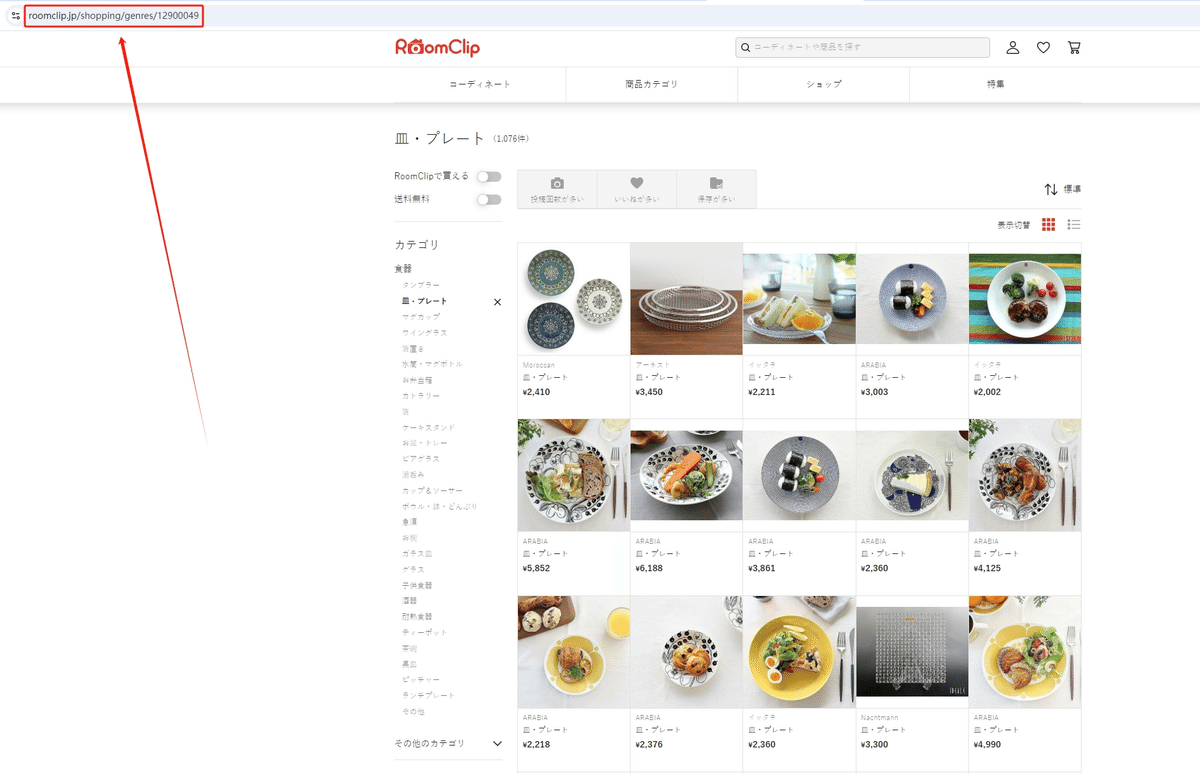The width and height of the screenshot is (1200, 774).
Task: Select the ワイングラス category
Action: click(x=425, y=332)
